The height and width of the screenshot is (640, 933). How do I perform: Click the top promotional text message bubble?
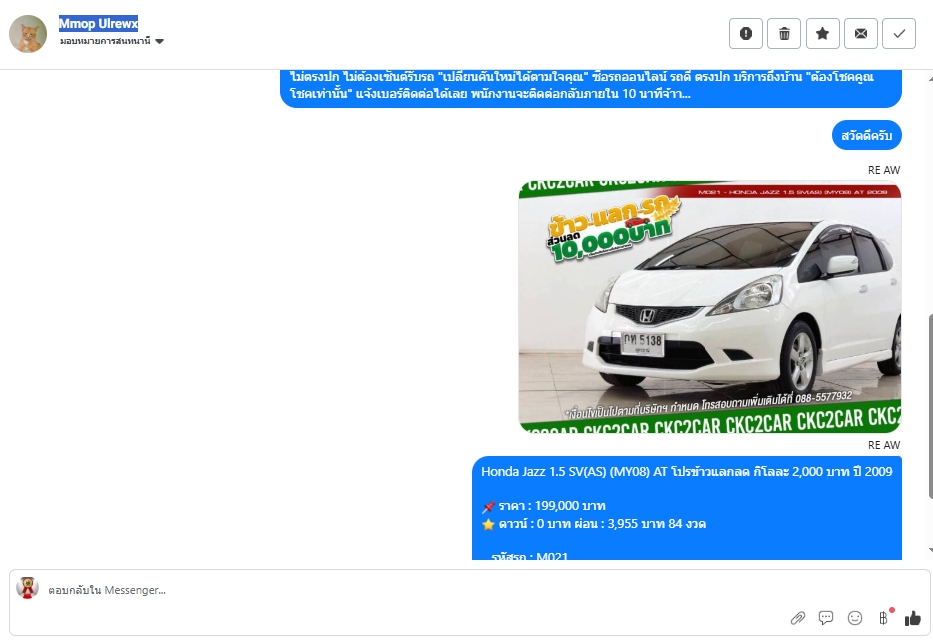click(x=590, y=86)
